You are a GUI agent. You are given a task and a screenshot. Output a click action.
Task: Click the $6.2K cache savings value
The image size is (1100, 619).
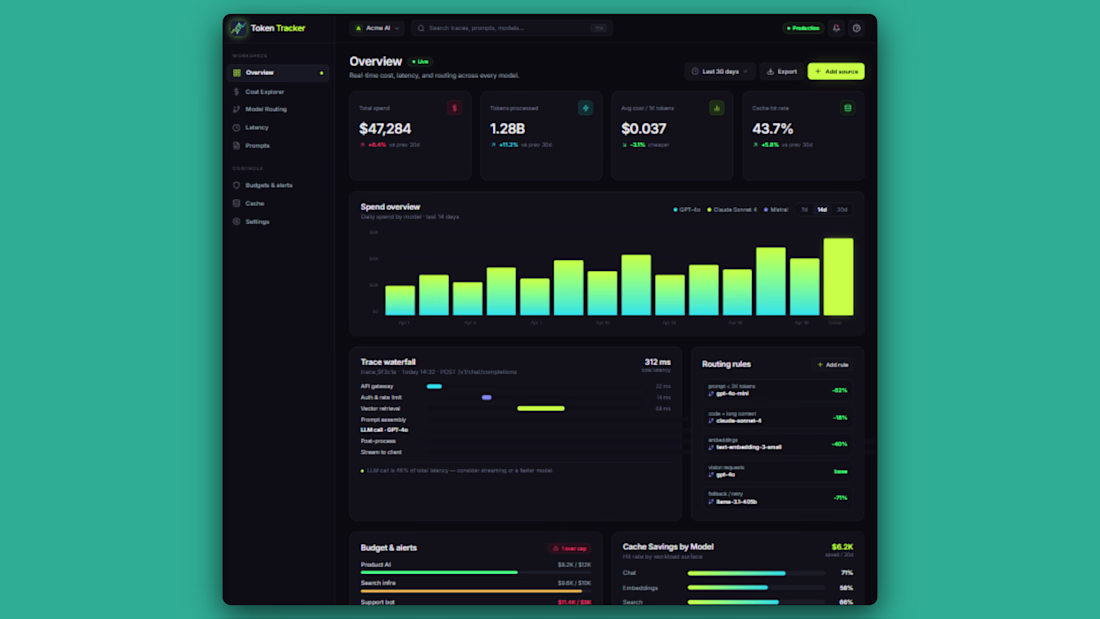(x=842, y=547)
